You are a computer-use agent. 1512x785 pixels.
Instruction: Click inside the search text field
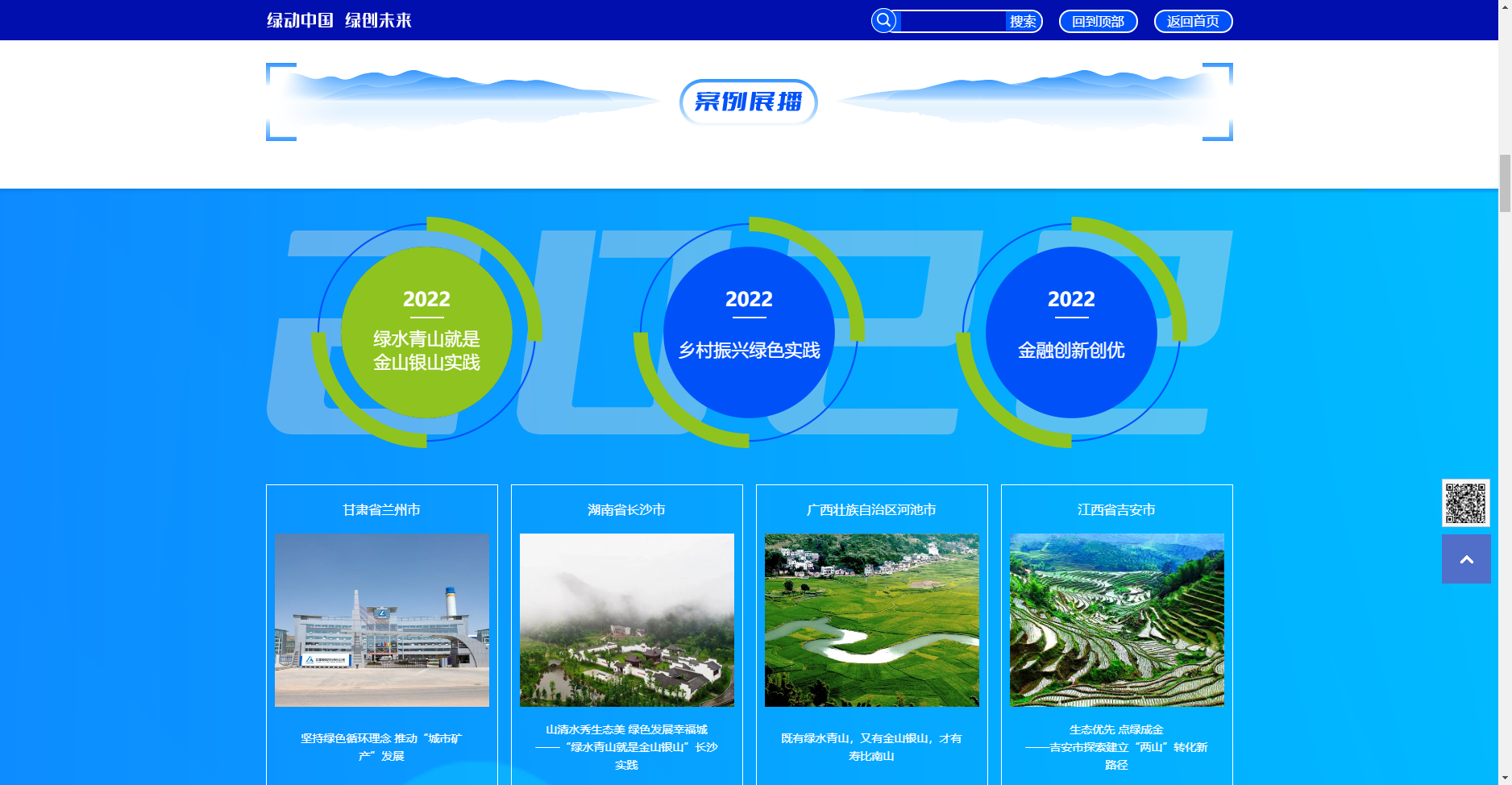[x=951, y=22]
